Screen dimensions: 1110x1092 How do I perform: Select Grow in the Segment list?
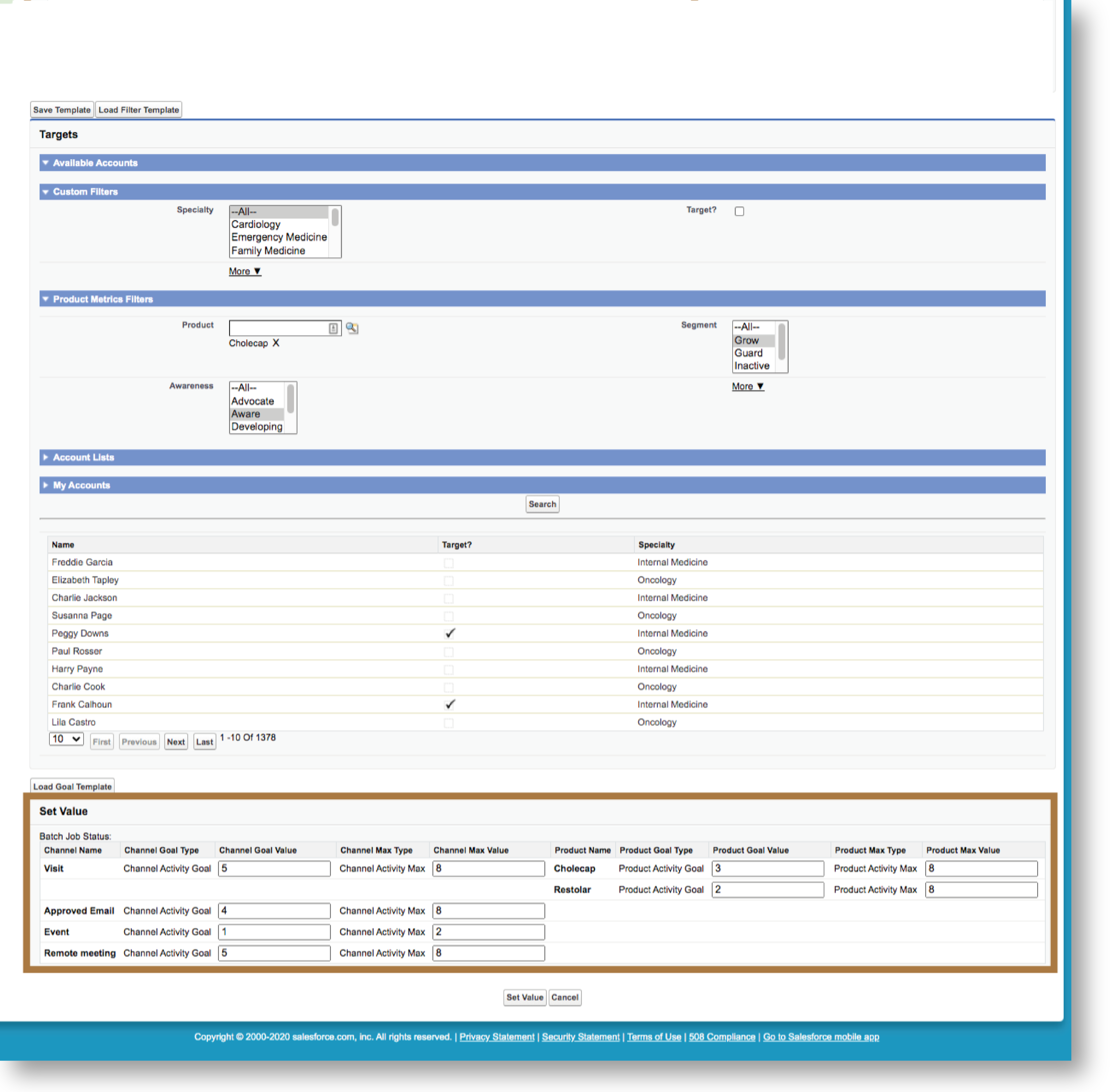754,340
